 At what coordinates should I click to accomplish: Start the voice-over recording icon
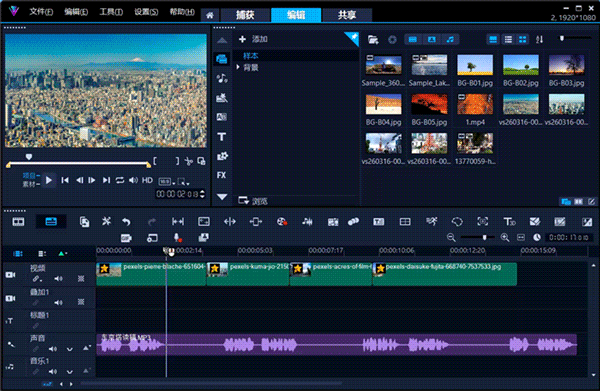(x=178, y=238)
